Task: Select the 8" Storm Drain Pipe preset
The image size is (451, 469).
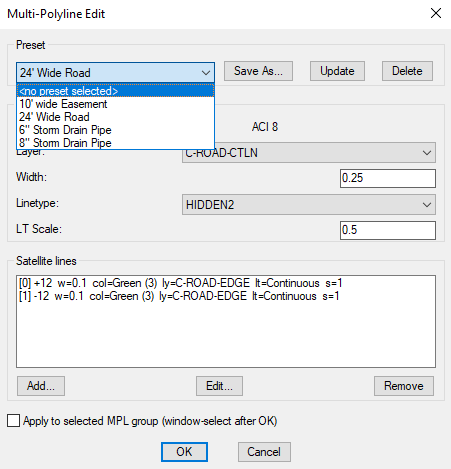Action: coord(115,143)
